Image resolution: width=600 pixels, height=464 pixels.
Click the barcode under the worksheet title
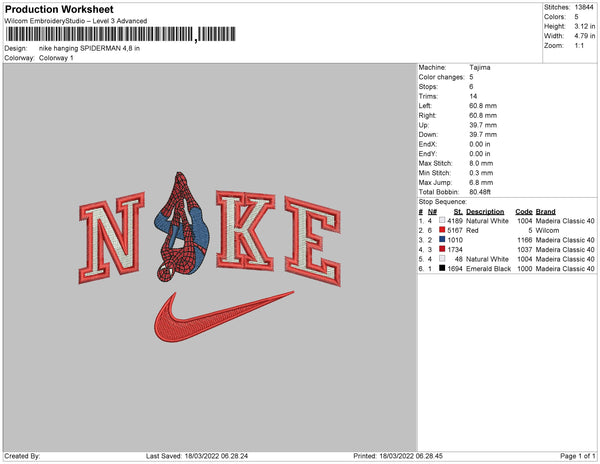tap(121, 34)
